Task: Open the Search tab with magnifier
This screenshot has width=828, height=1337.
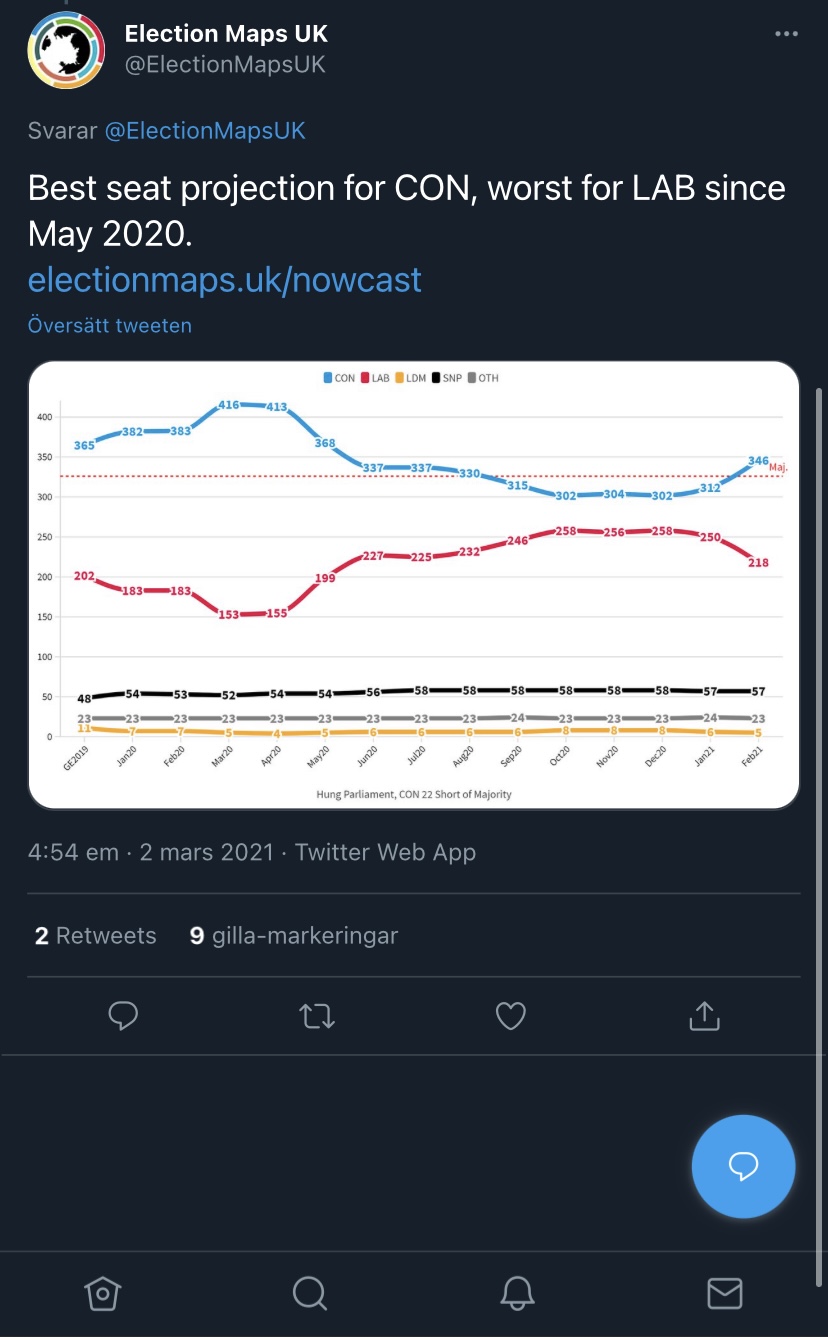Action: click(x=310, y=1293)
